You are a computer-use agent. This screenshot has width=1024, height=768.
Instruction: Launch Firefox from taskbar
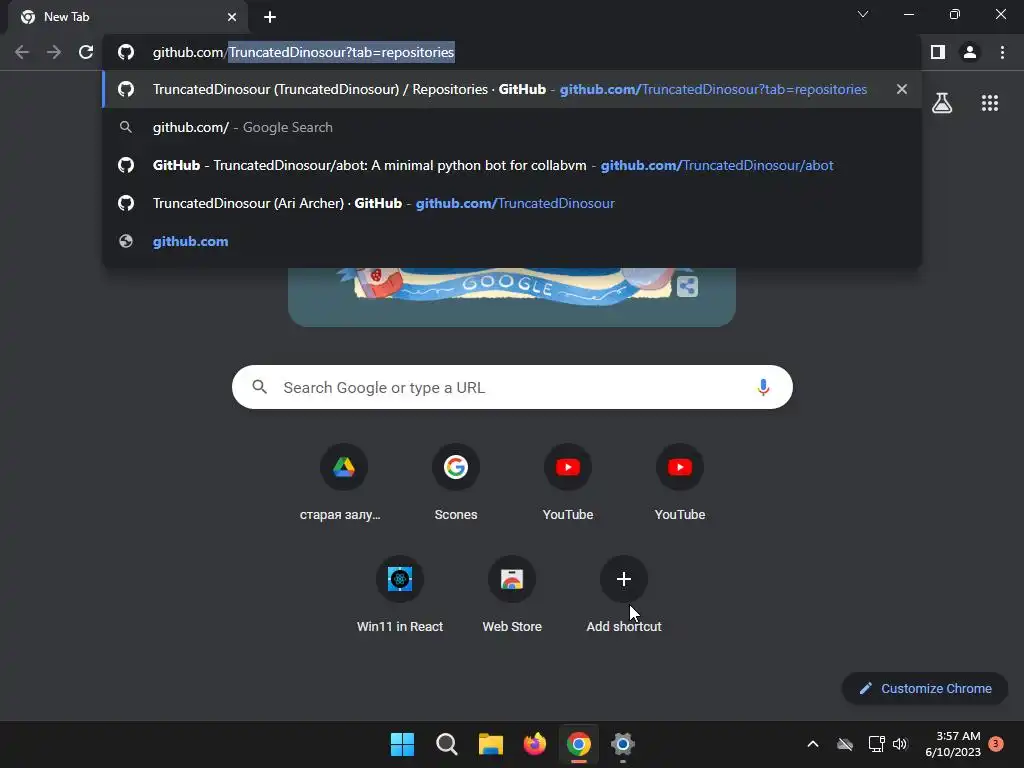(535, 744)
